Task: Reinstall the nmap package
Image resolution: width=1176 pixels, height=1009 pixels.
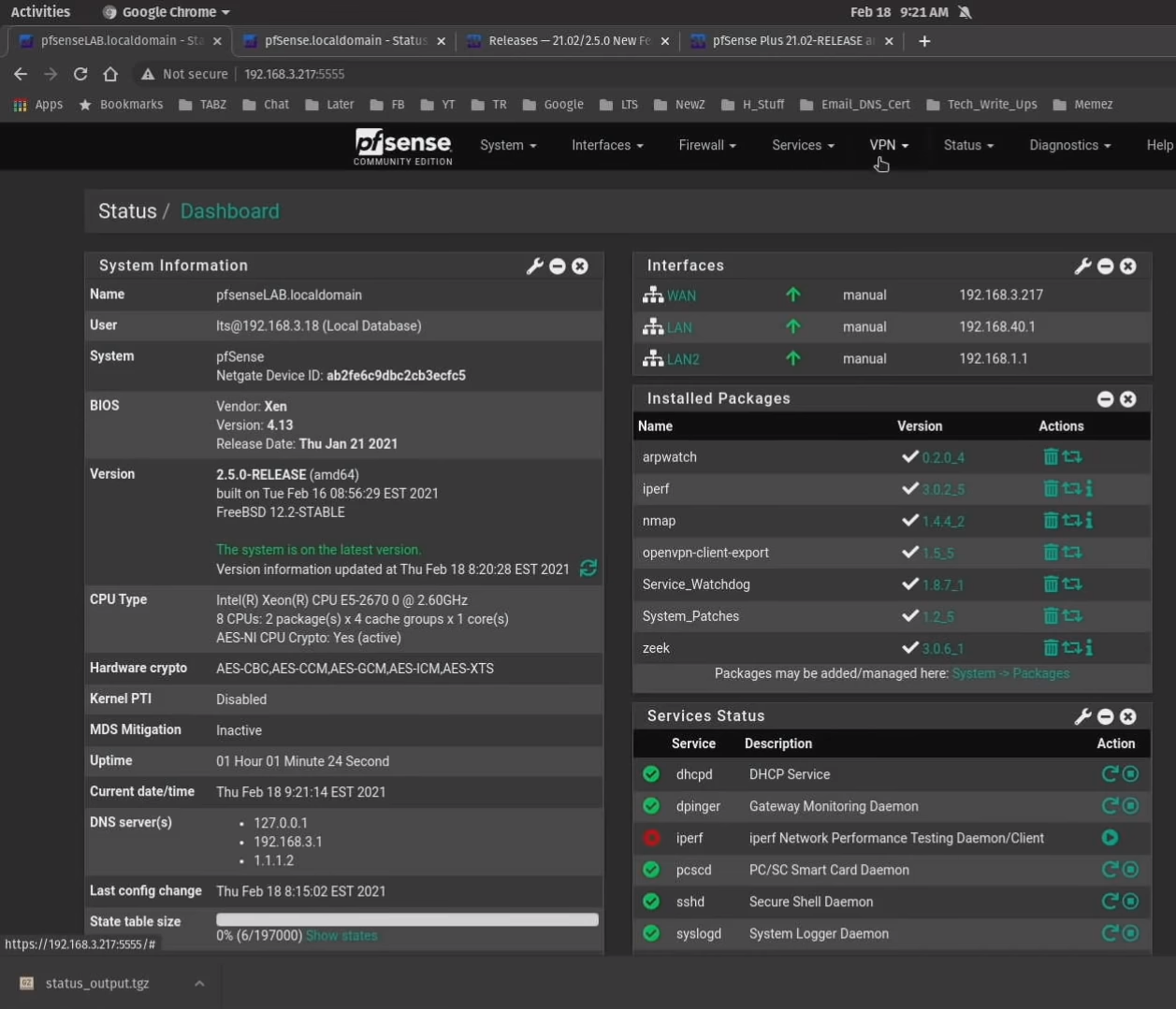Action: tap(1072, 521)
